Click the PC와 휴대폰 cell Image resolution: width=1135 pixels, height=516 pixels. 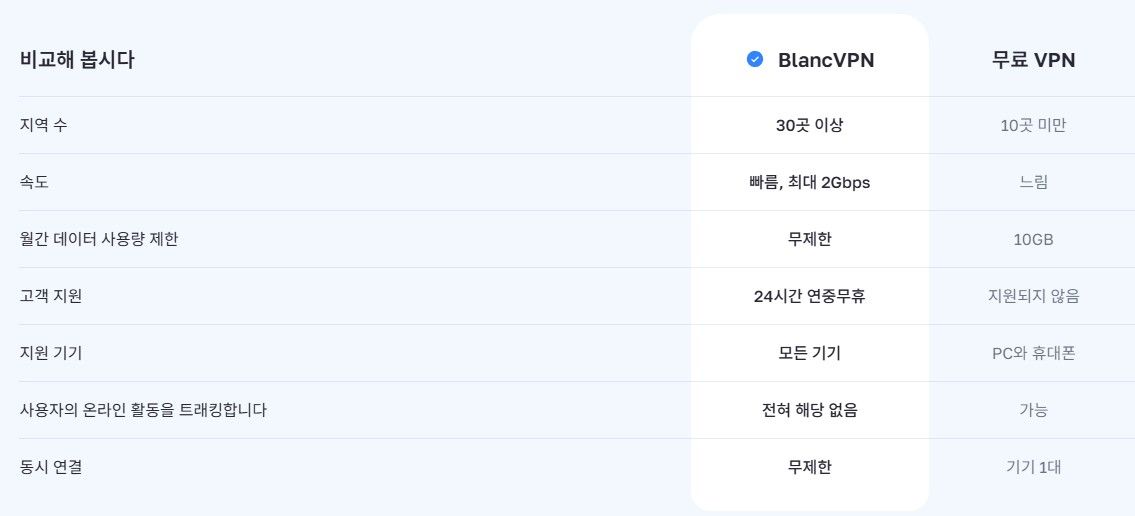pos(1033,353)
